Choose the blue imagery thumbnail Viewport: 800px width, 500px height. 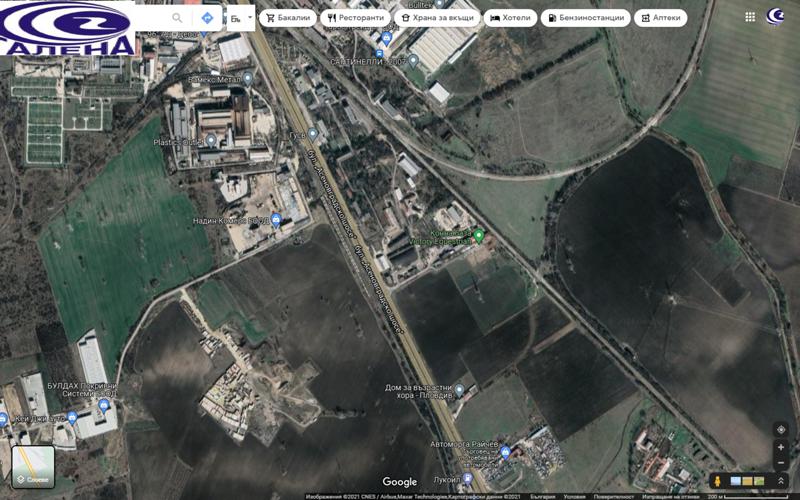pos(736,481)
